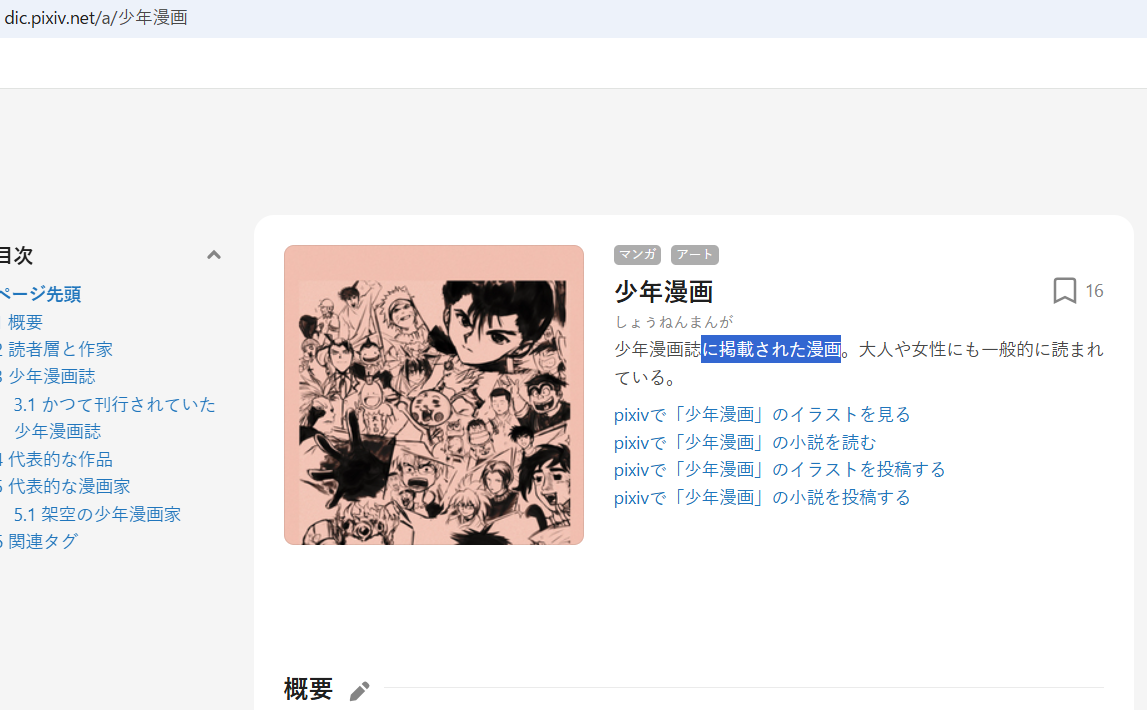Viewport: 1147px width, 710px height.
Task: Go to 概要 in the table of contents
Action: pyautogui.click(x=25, y=322)
